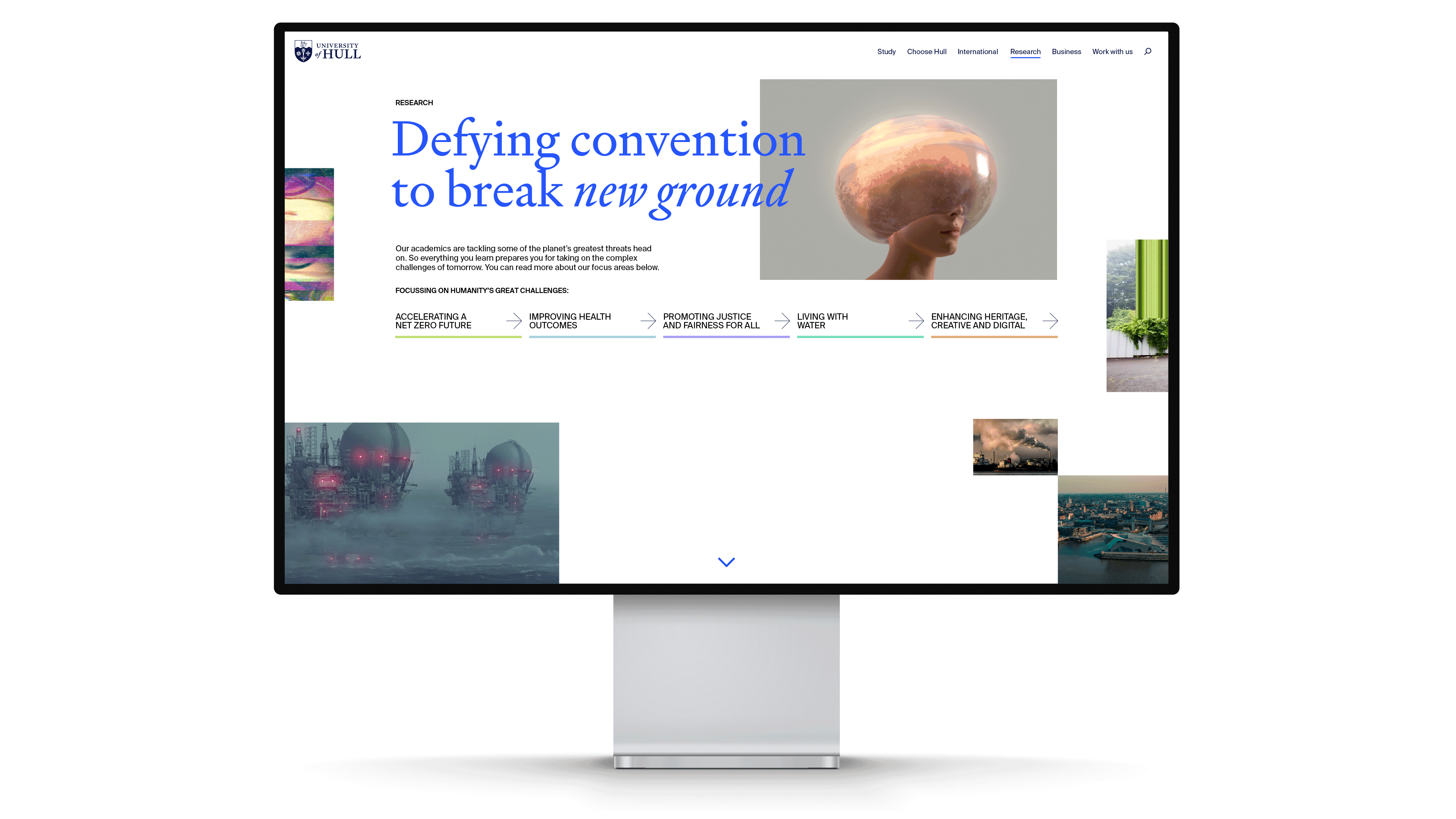Screen dimensions: 1456x819
Task: Click the blue scroll-down chevron
Action: [x=726, y=562]
